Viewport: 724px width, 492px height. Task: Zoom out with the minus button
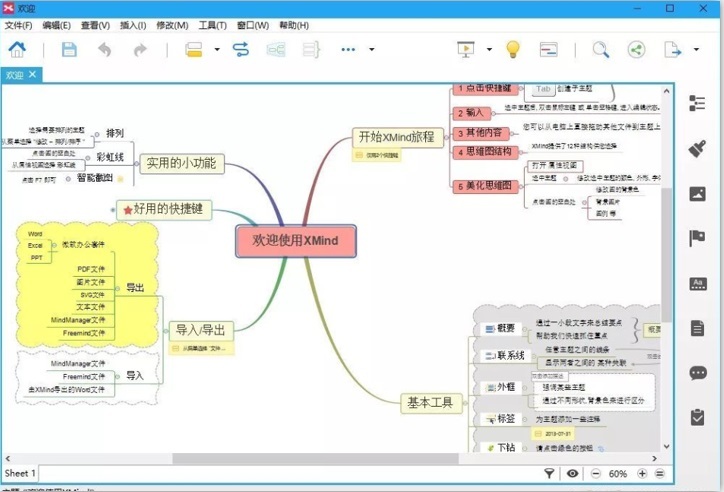coord(596,474)
